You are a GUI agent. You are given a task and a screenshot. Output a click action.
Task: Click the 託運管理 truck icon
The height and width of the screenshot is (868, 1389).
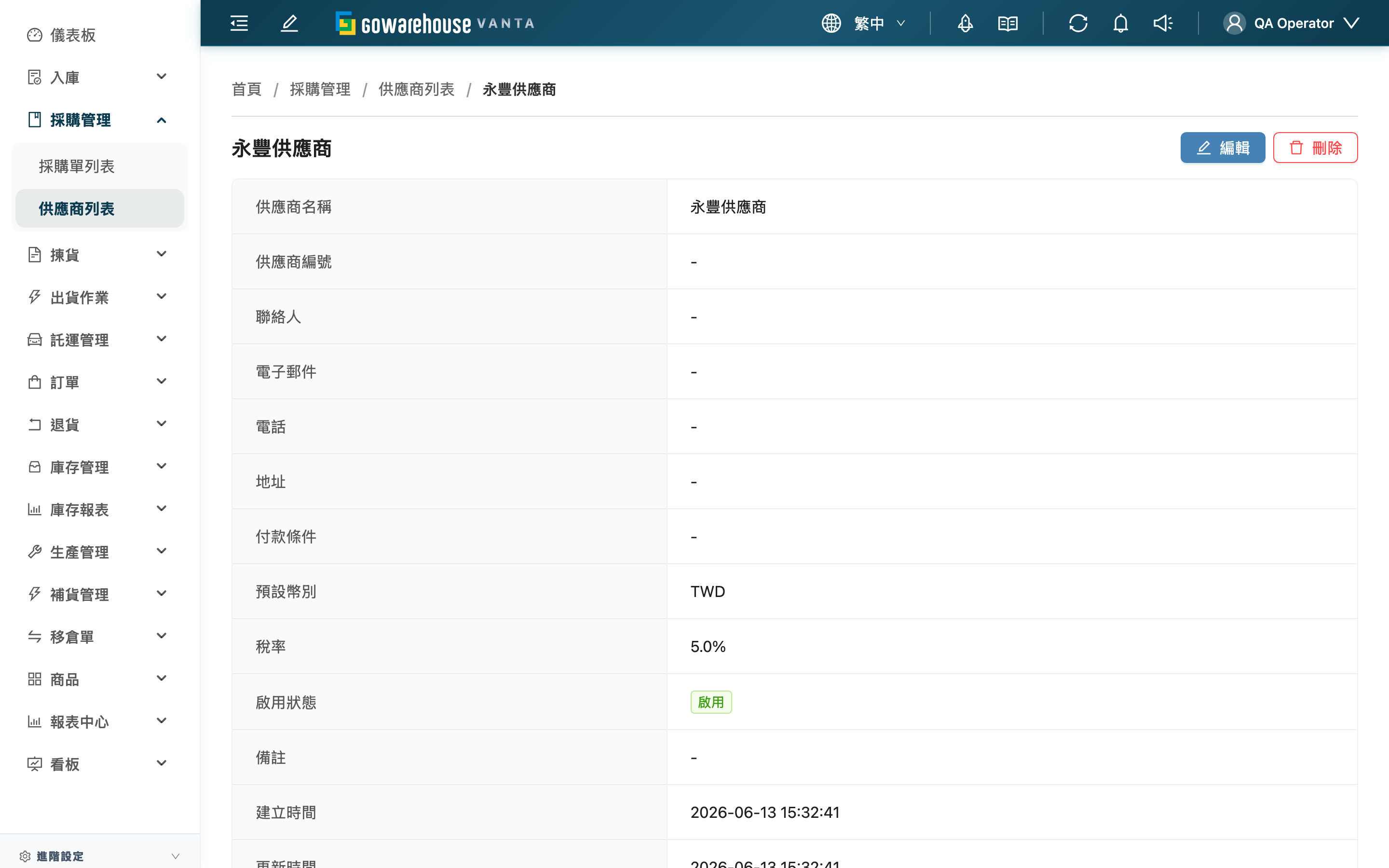pyautogui.click(x=34, y=339)
